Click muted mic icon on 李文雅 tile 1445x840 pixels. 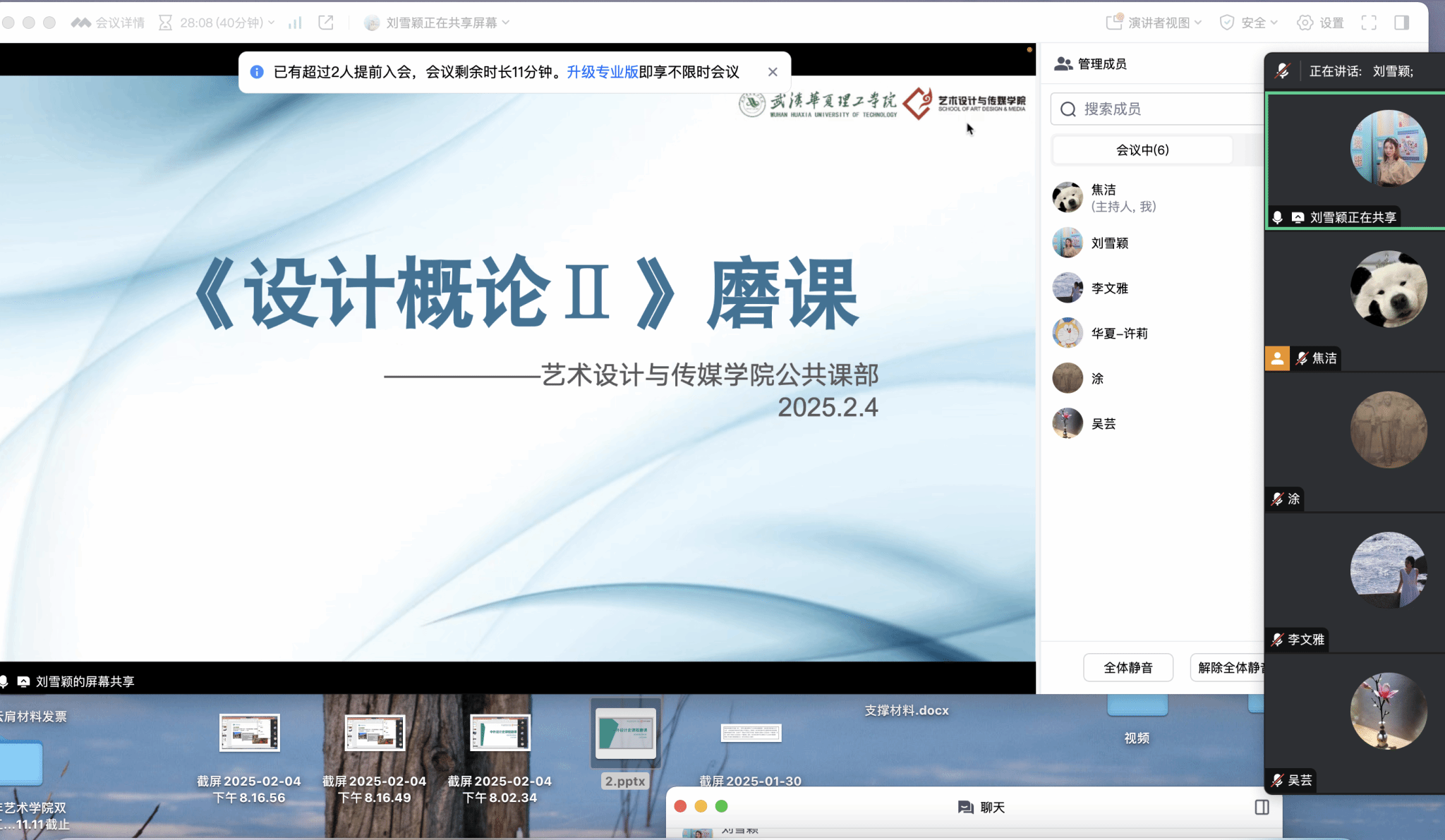tap(1277, 640)
